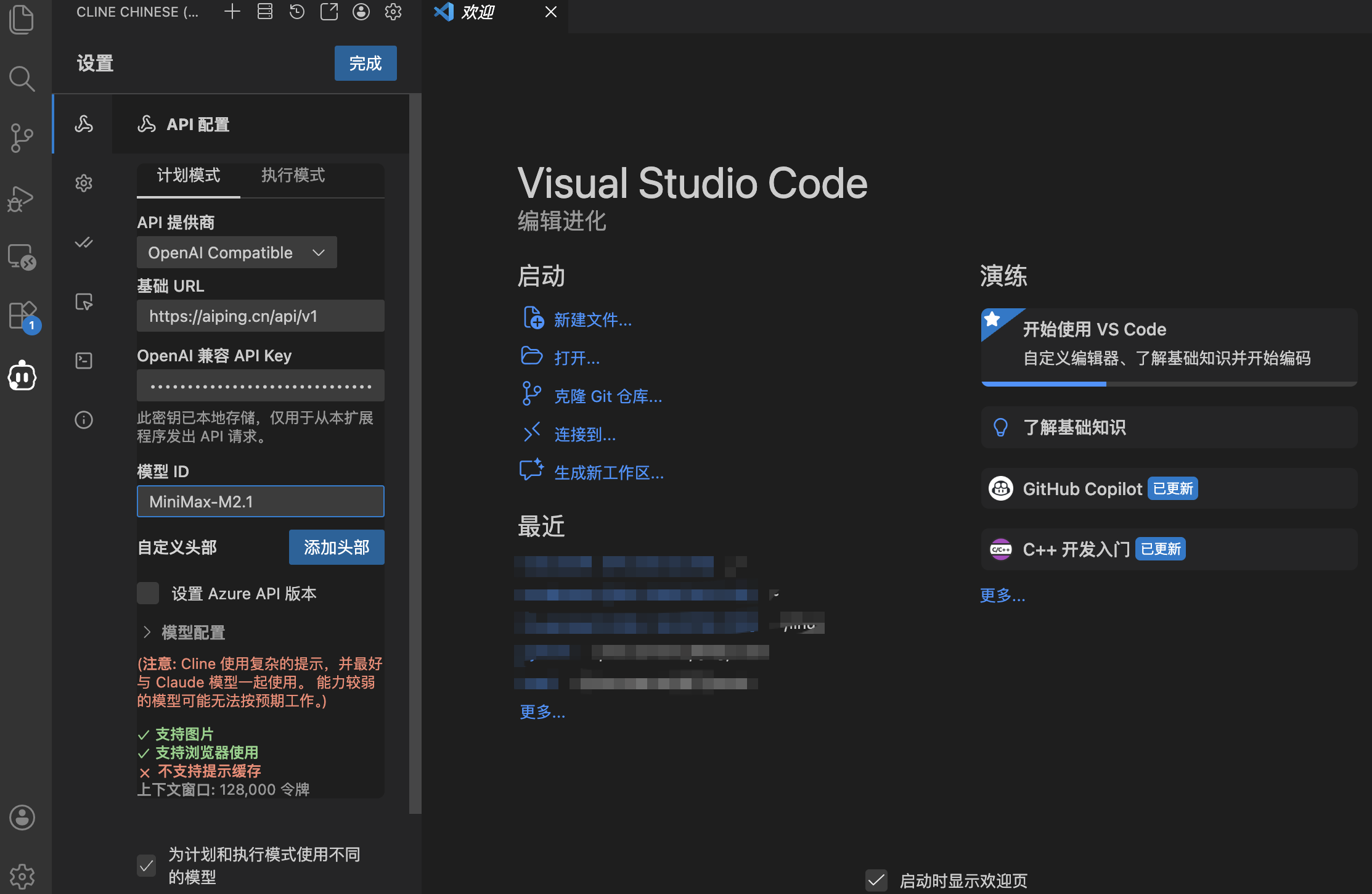
Task: Uncheck show welcome page on startup
Action: [876, 880]
